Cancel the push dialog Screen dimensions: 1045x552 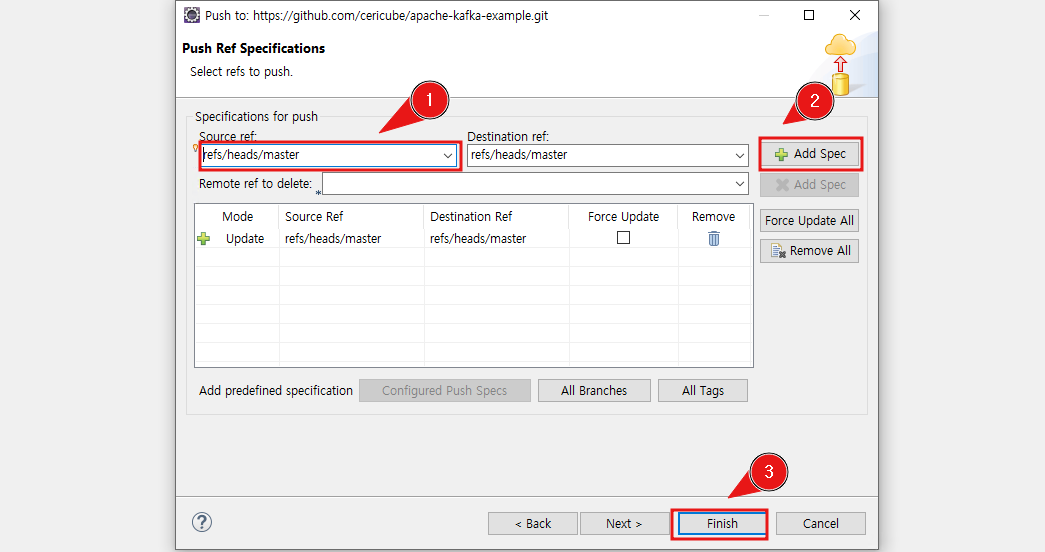820,523
